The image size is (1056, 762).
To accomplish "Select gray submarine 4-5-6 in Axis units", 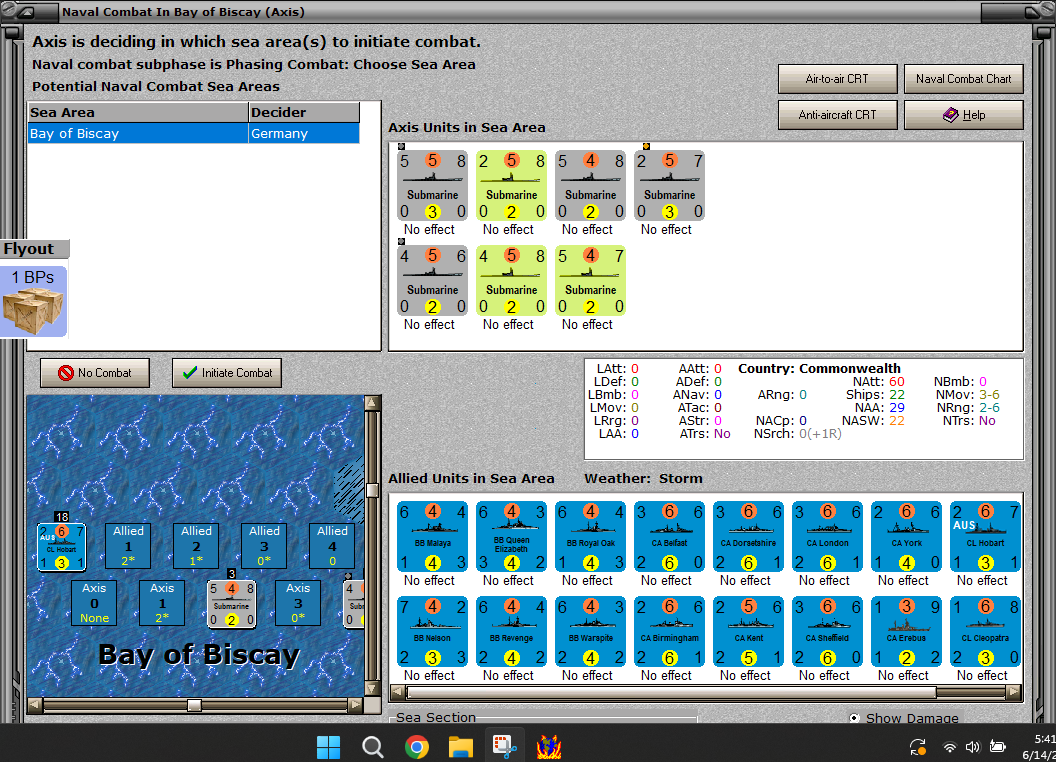I will 433,281.
